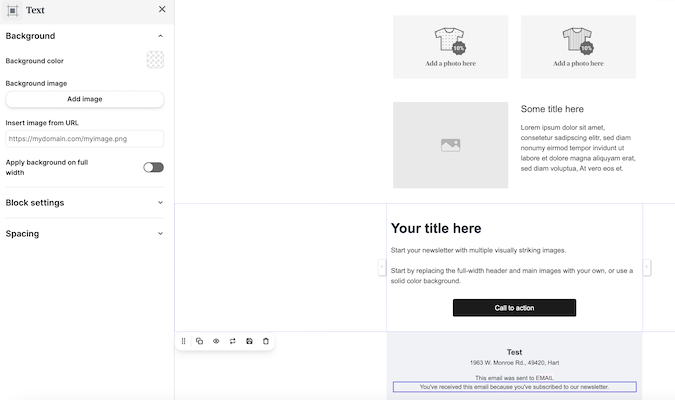This screenshot has height=400, width=675.
Task: Toggle Apply background on full width
Action: (x=153, y=167)
